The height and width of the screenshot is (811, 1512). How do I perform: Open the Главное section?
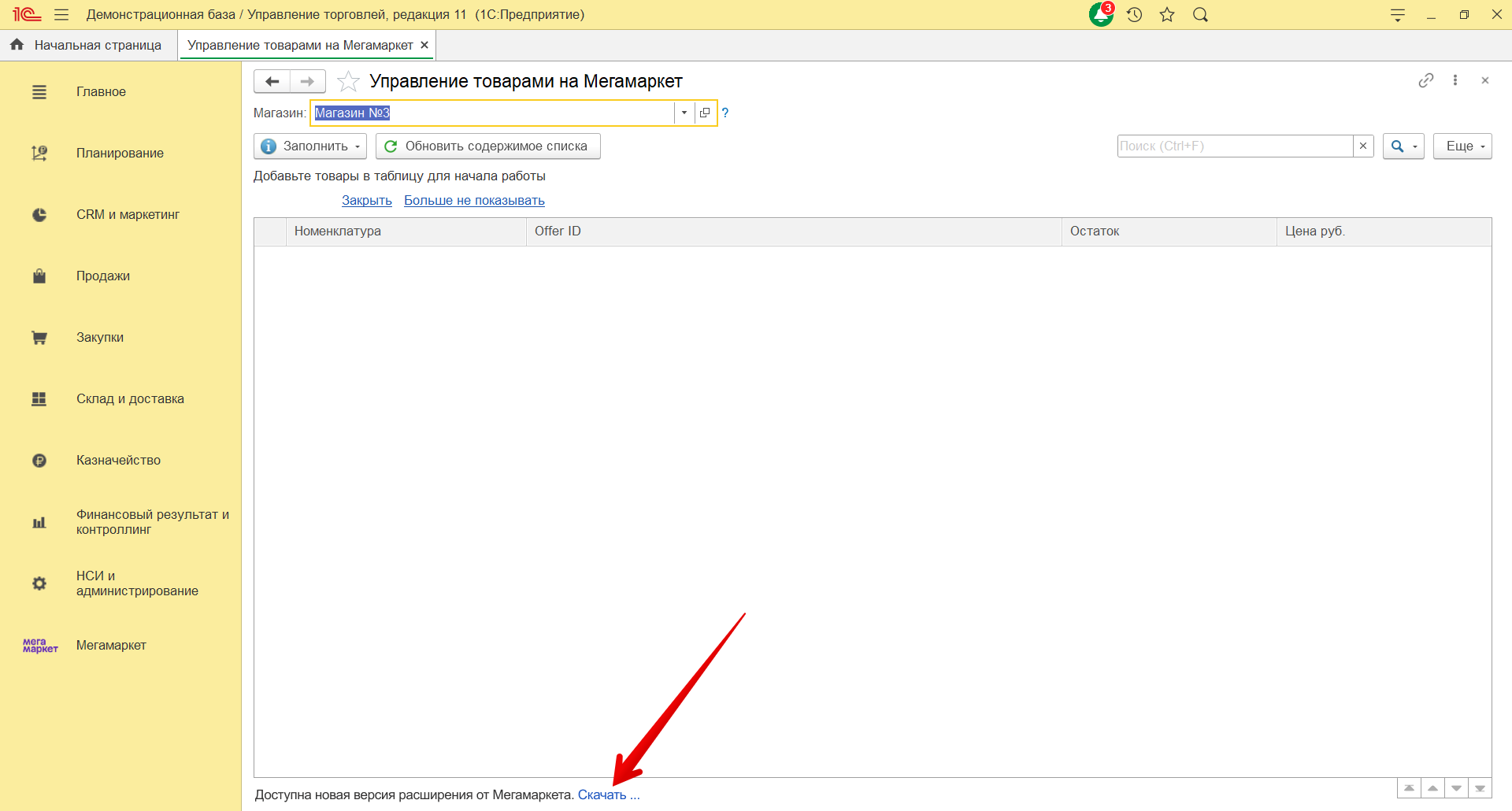click(101, 92)
